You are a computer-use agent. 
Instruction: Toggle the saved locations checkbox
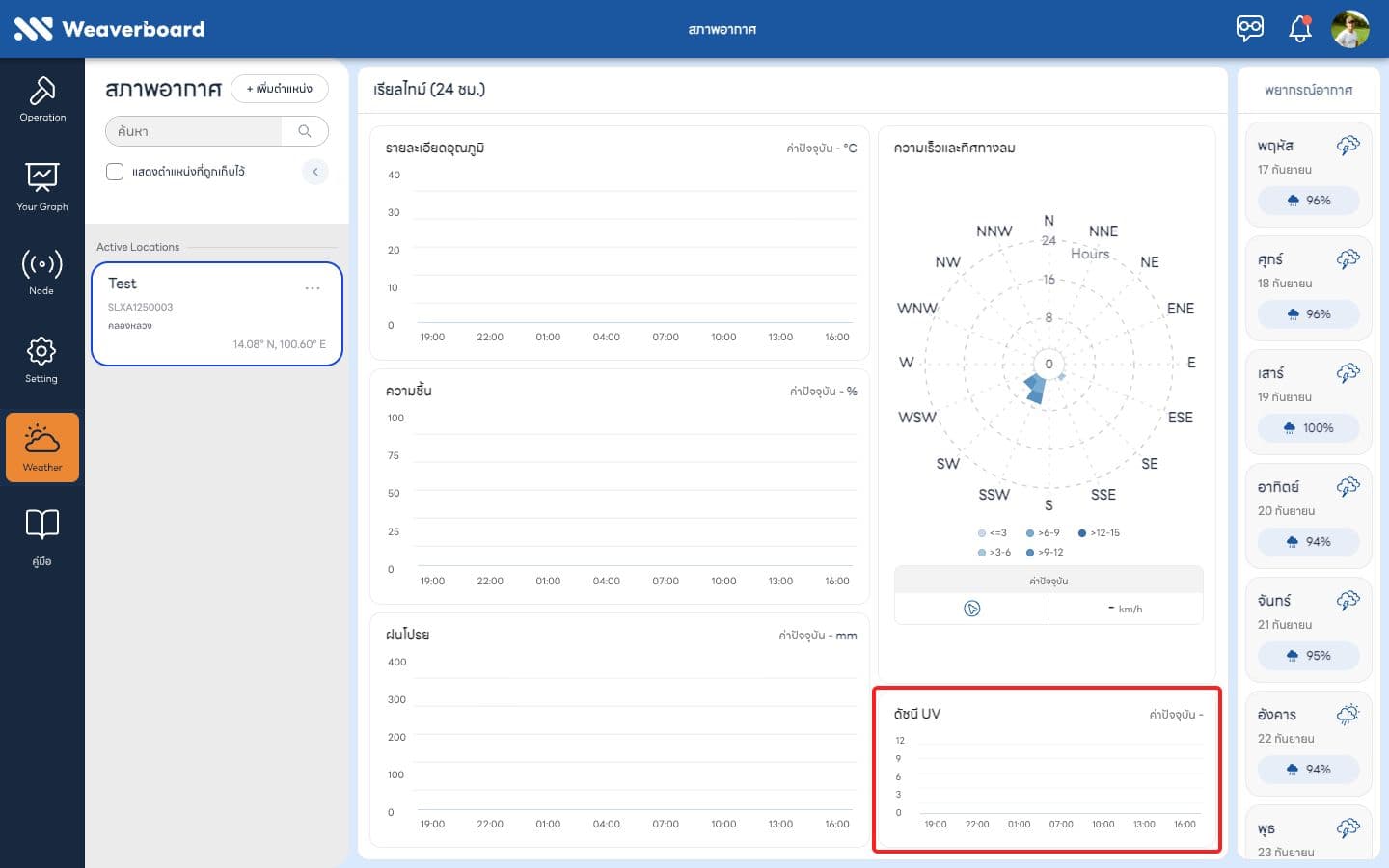tap(115, 172)
